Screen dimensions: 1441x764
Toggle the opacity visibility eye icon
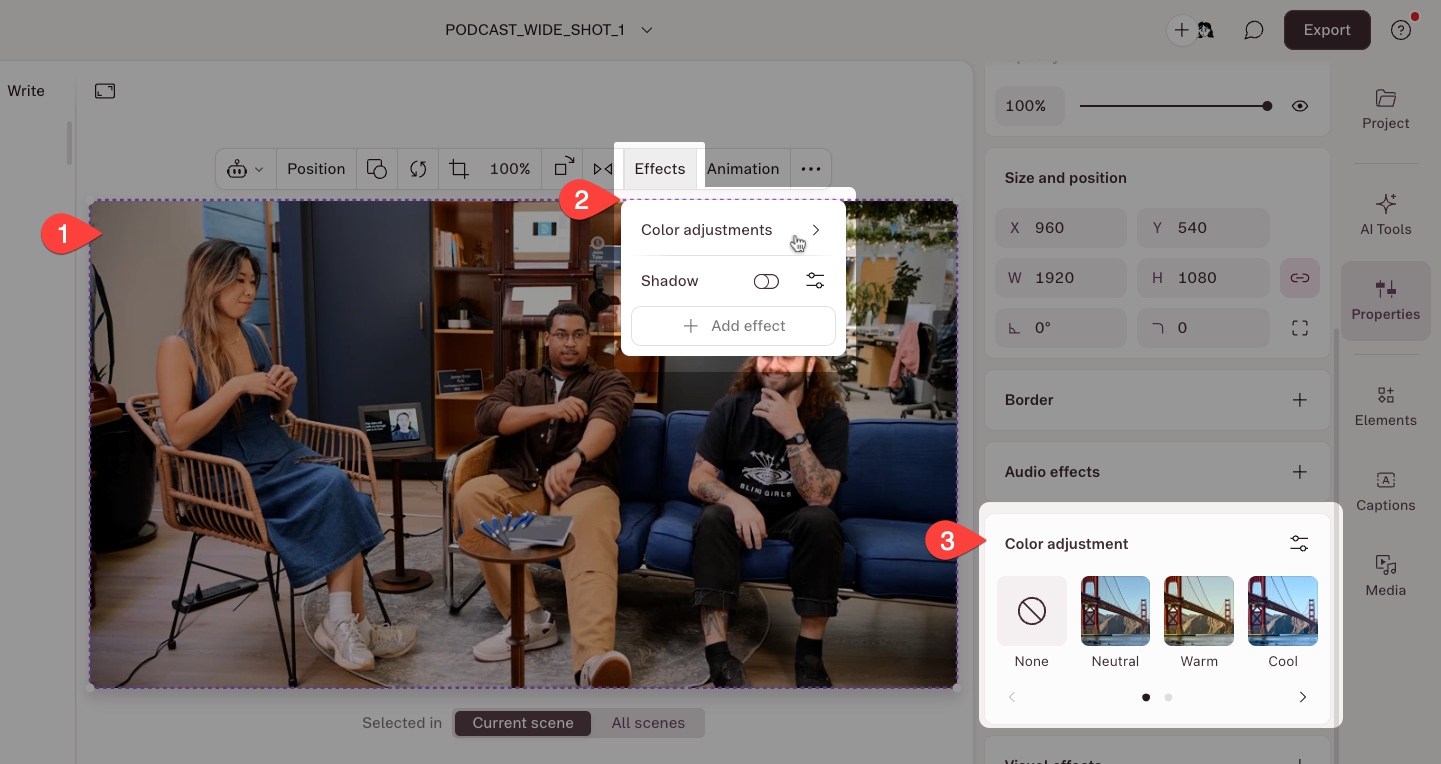point(1300,105)
